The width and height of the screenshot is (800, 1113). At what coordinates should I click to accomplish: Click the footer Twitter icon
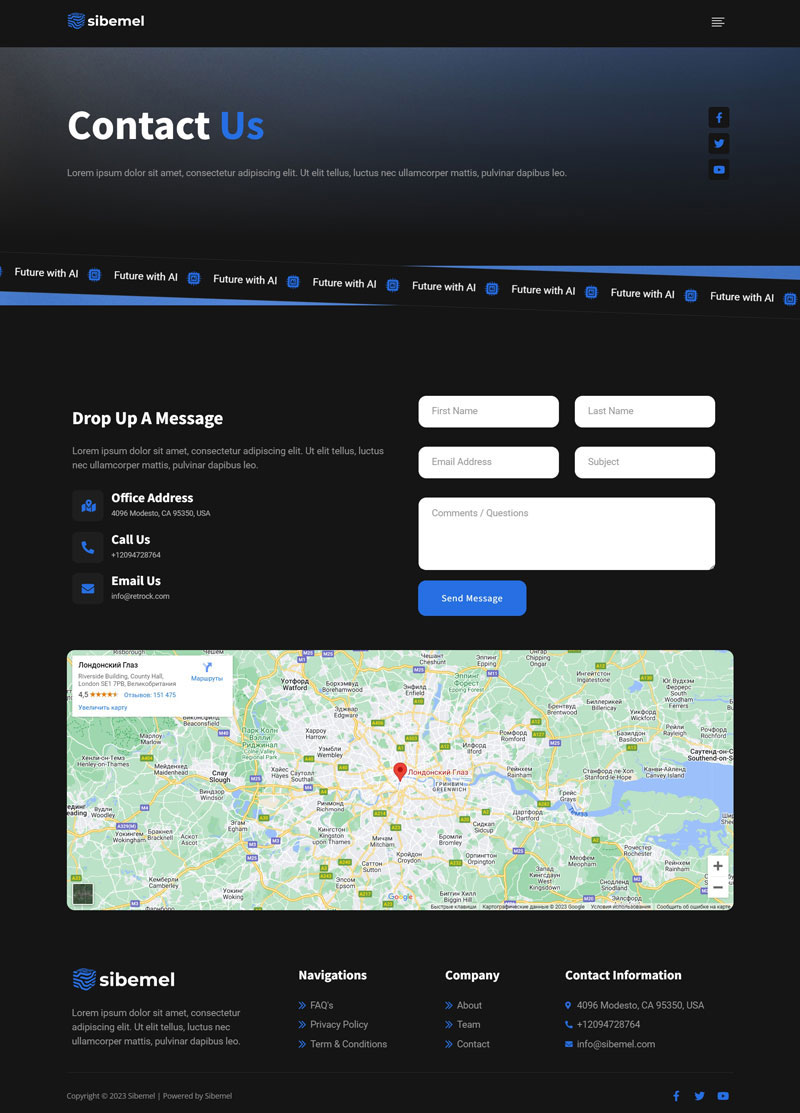coord(699,1096)
